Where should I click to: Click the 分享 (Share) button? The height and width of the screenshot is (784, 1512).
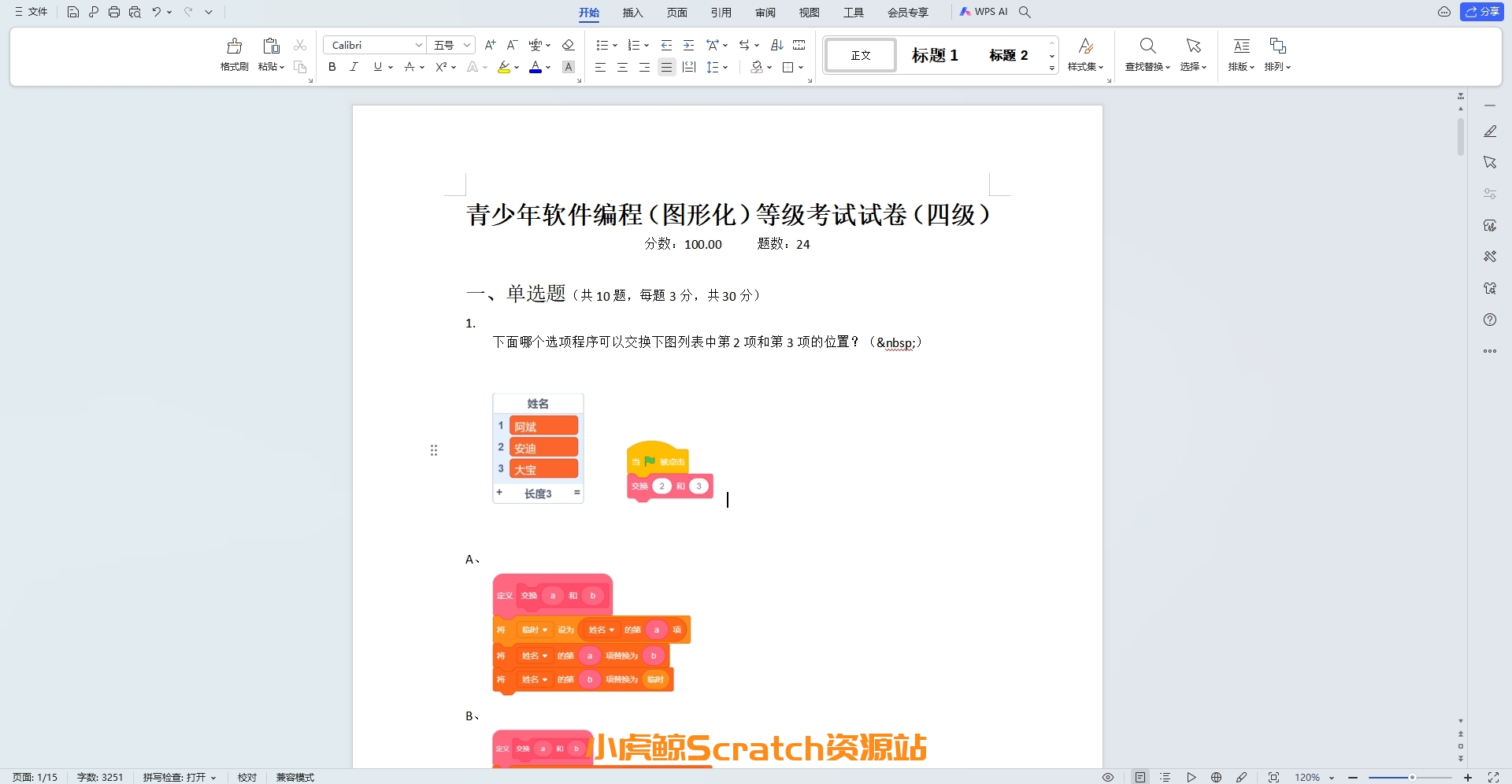[1482, 12]
